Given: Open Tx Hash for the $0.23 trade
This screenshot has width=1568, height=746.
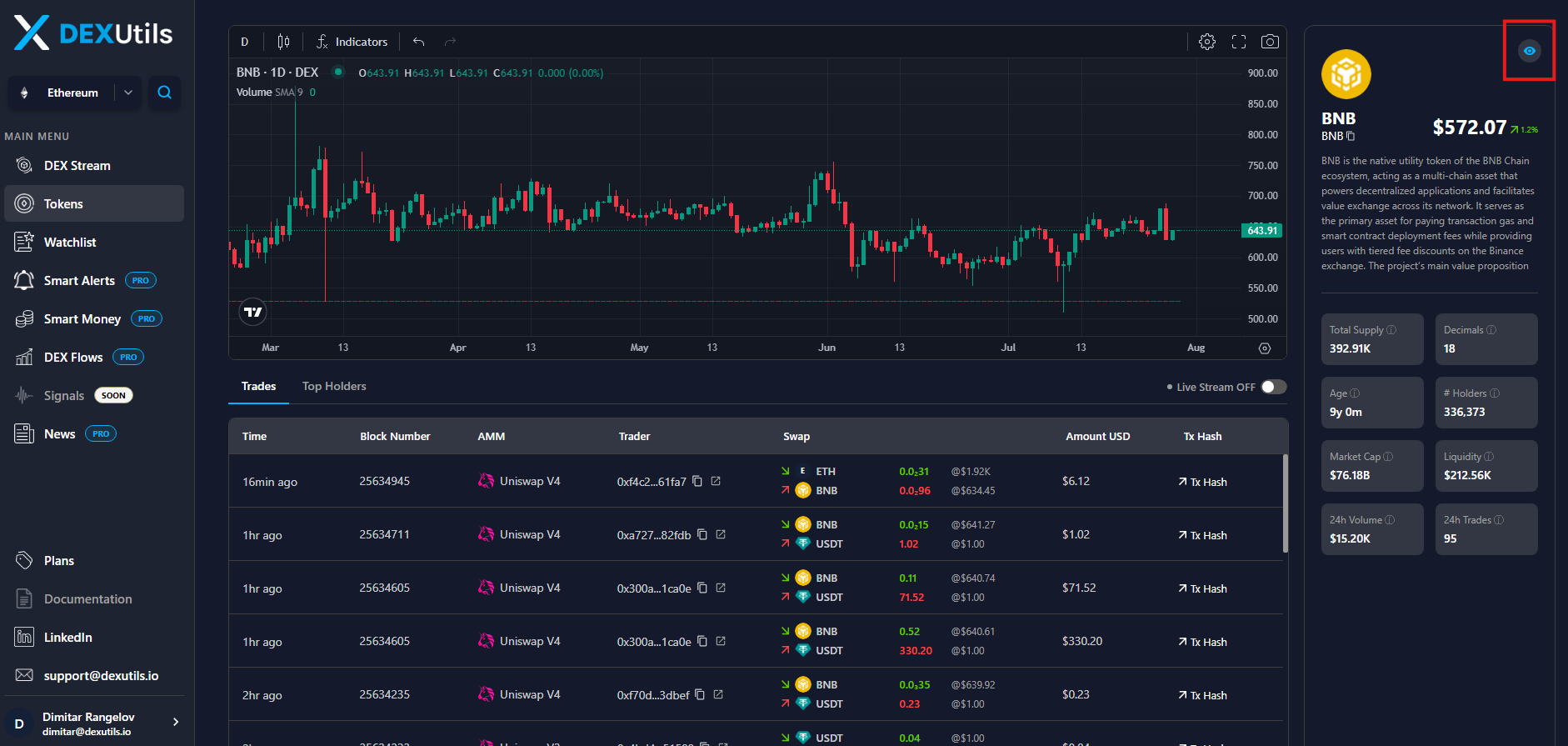Looking at the screenshot, I should point(1202,695).
